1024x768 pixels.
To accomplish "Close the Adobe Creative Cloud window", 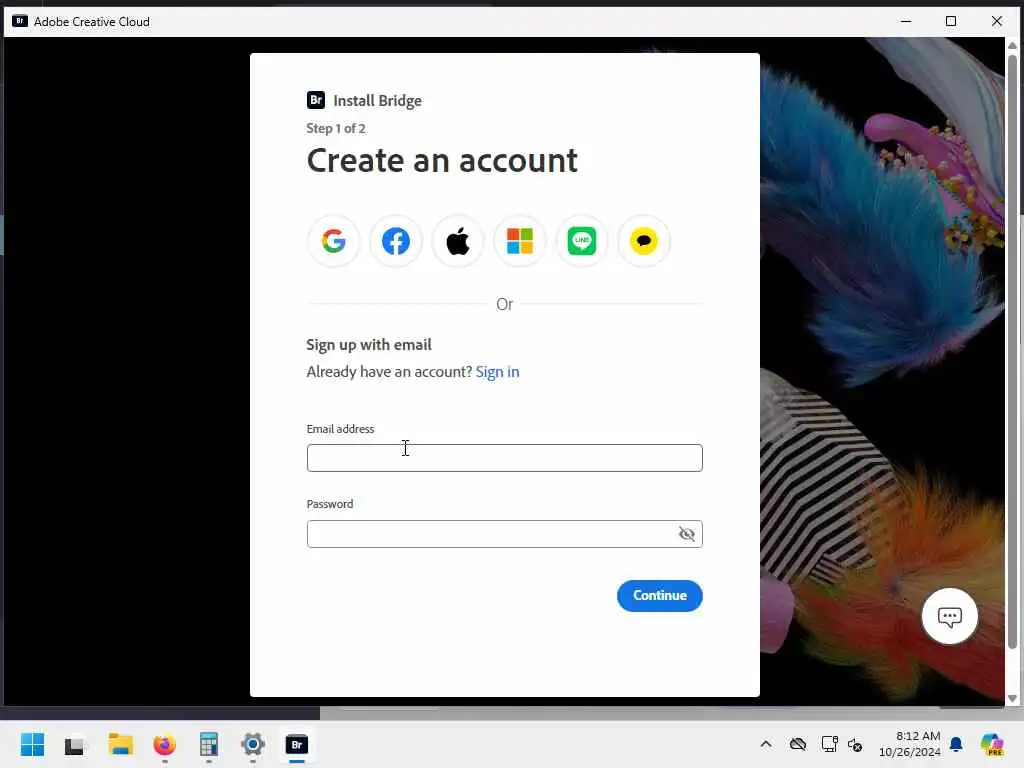I will (x=997, y=21).
